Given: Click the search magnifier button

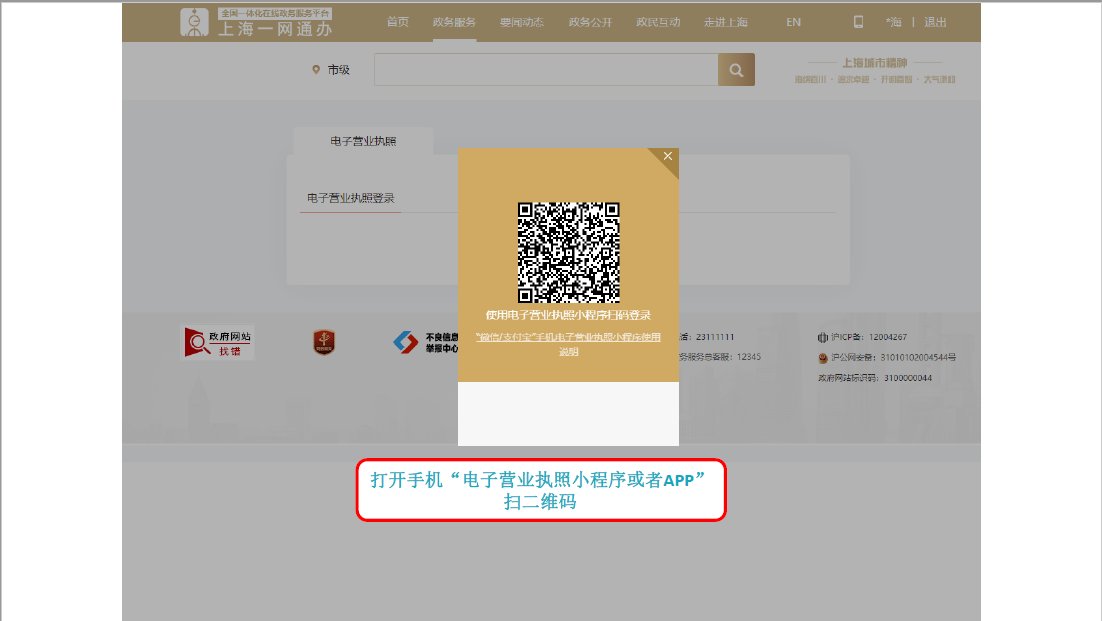Looking at the screenshot, I should [x=736, y=70].
